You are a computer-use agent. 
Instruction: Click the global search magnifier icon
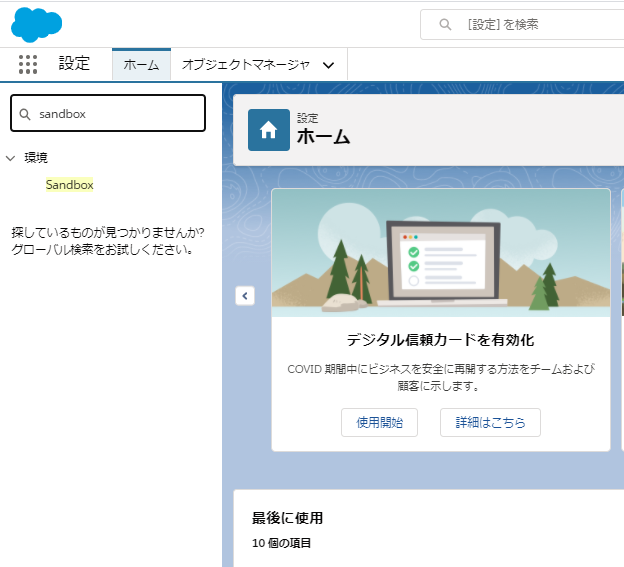(x=445, y=25)
